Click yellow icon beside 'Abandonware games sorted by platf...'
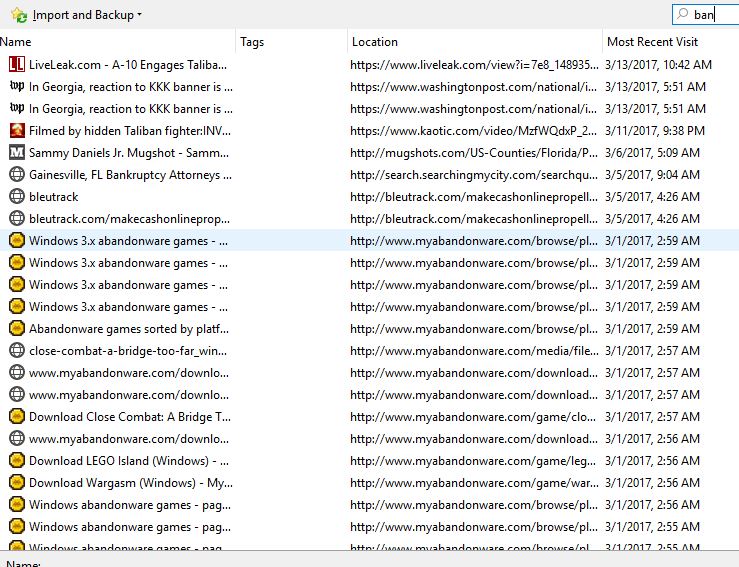Screen dimensions: 739x567 click(16, 329)
